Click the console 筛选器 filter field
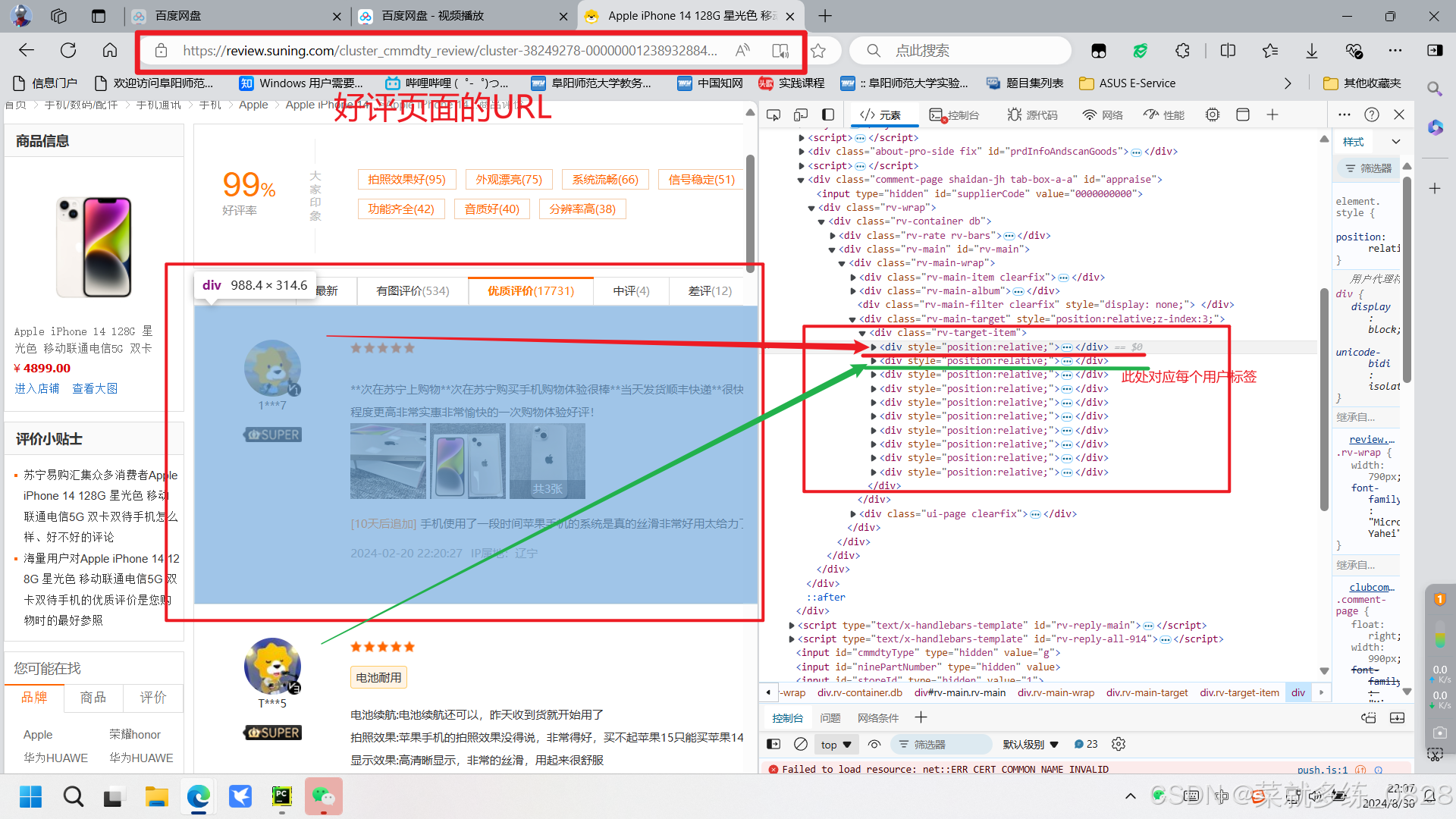This screenshot has height=819, width=1456. pos(942,745)
